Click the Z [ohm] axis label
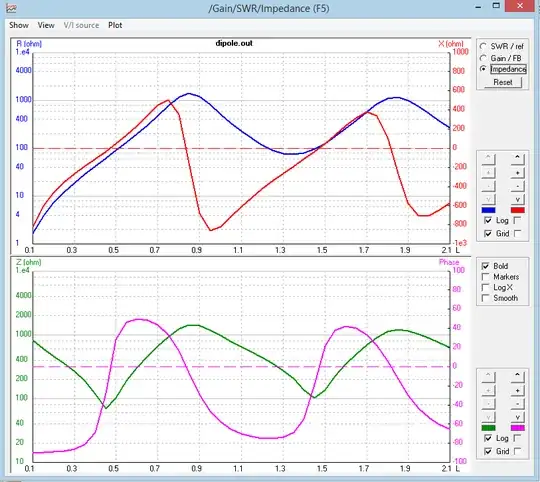540x482 pixels. (29, 262)
